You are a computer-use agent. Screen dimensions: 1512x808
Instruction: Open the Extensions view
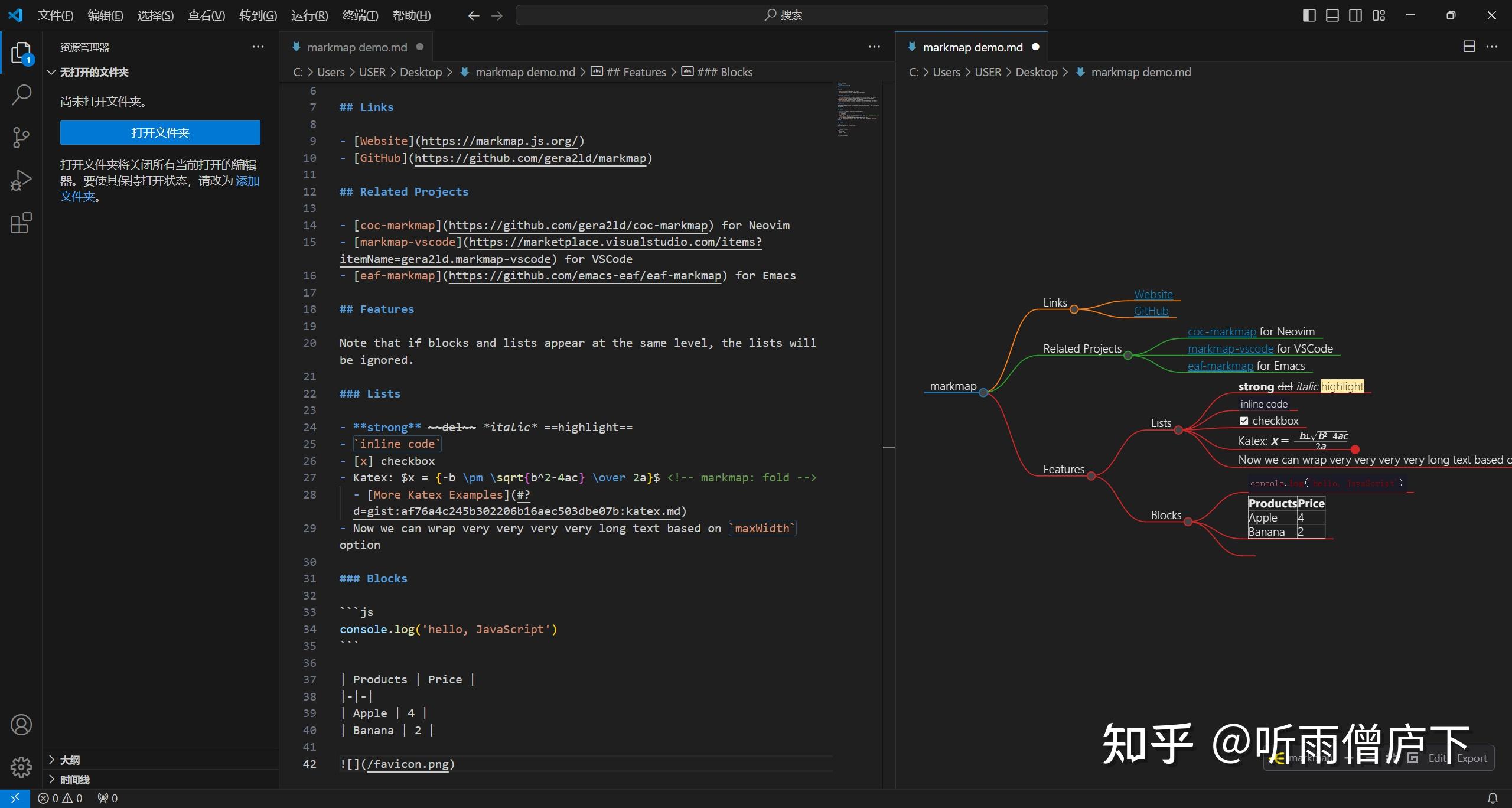pos(21,223)
